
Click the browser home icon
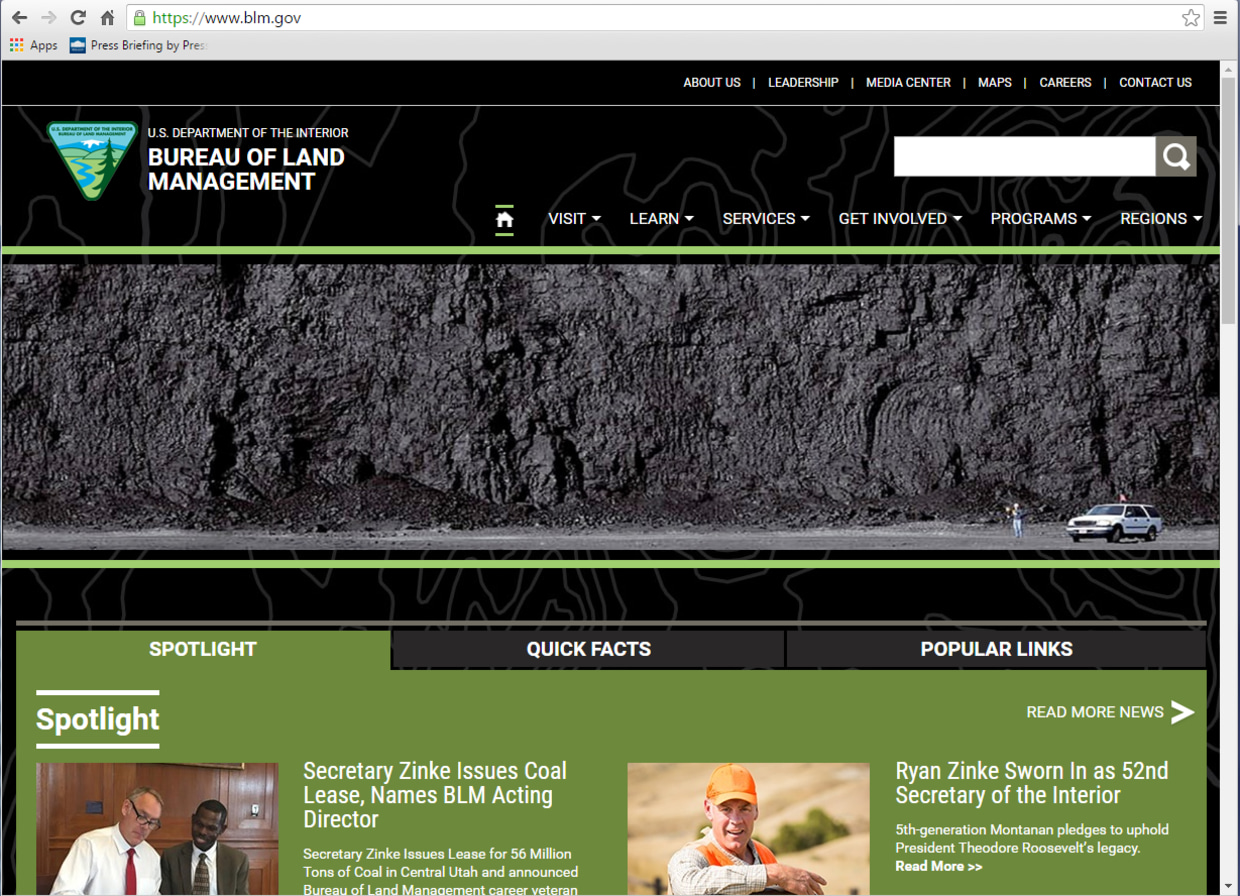107,18
